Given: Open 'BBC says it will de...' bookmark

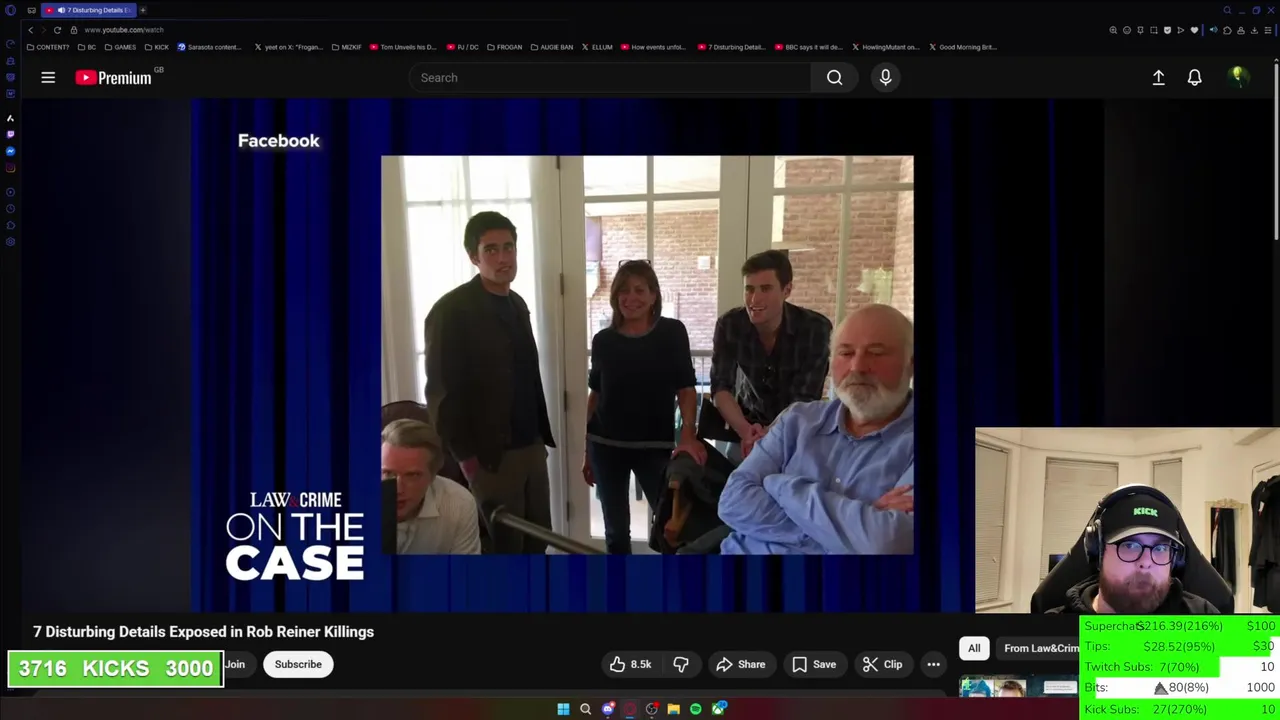Looking at the screenshot, I should (x=808, y=47).
